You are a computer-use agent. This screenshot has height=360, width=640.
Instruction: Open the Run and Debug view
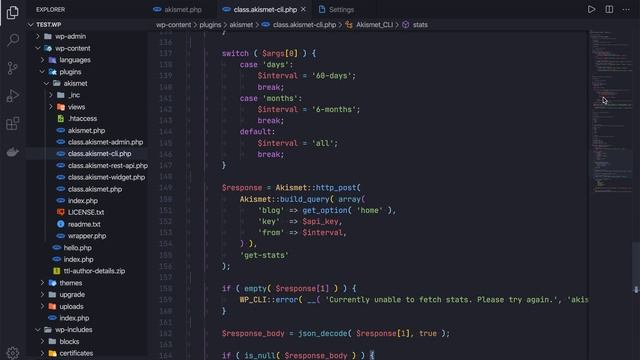pyautogui.click(x=13, y=96)
